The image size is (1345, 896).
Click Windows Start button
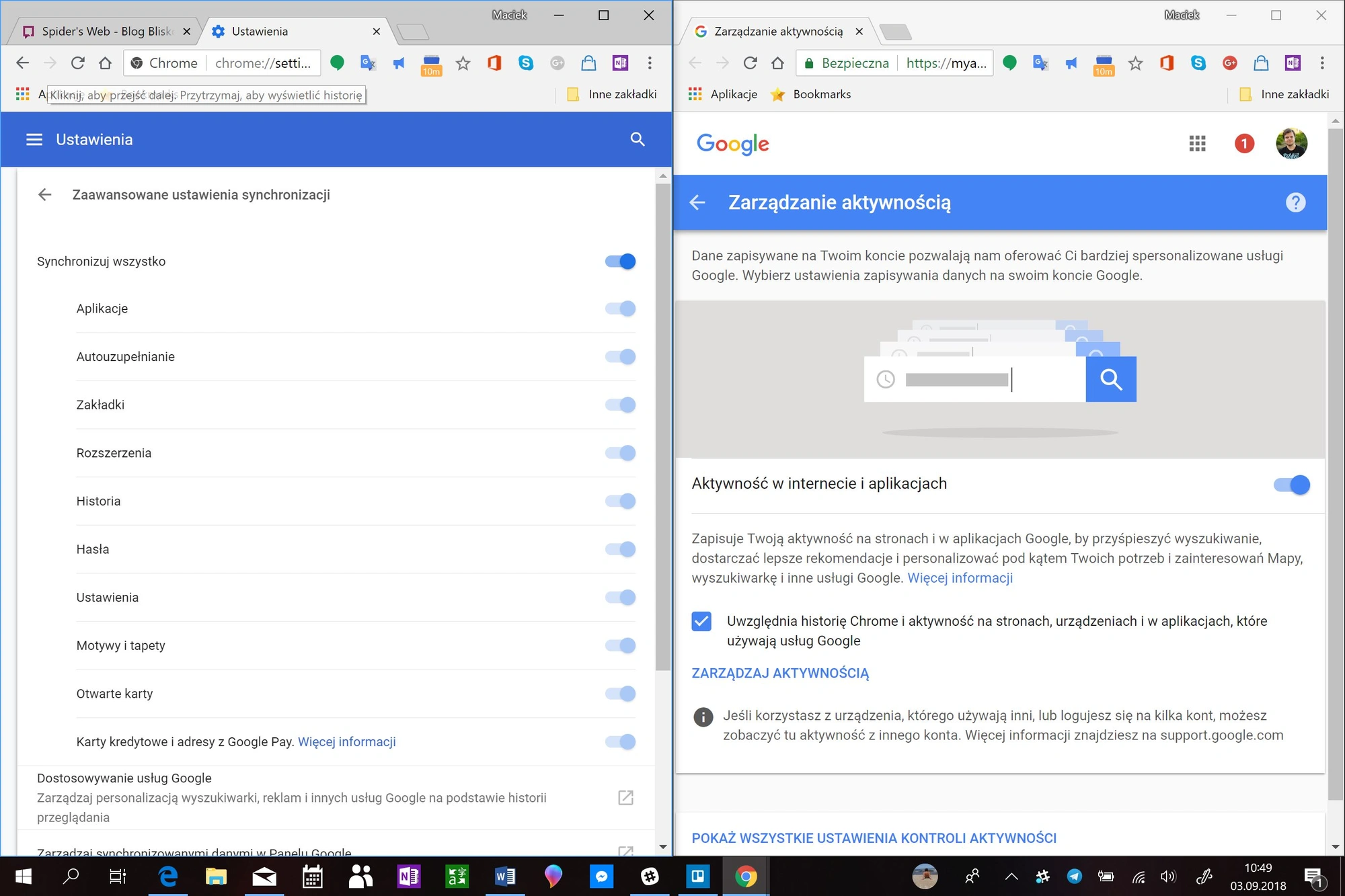[x=23, y=877]
